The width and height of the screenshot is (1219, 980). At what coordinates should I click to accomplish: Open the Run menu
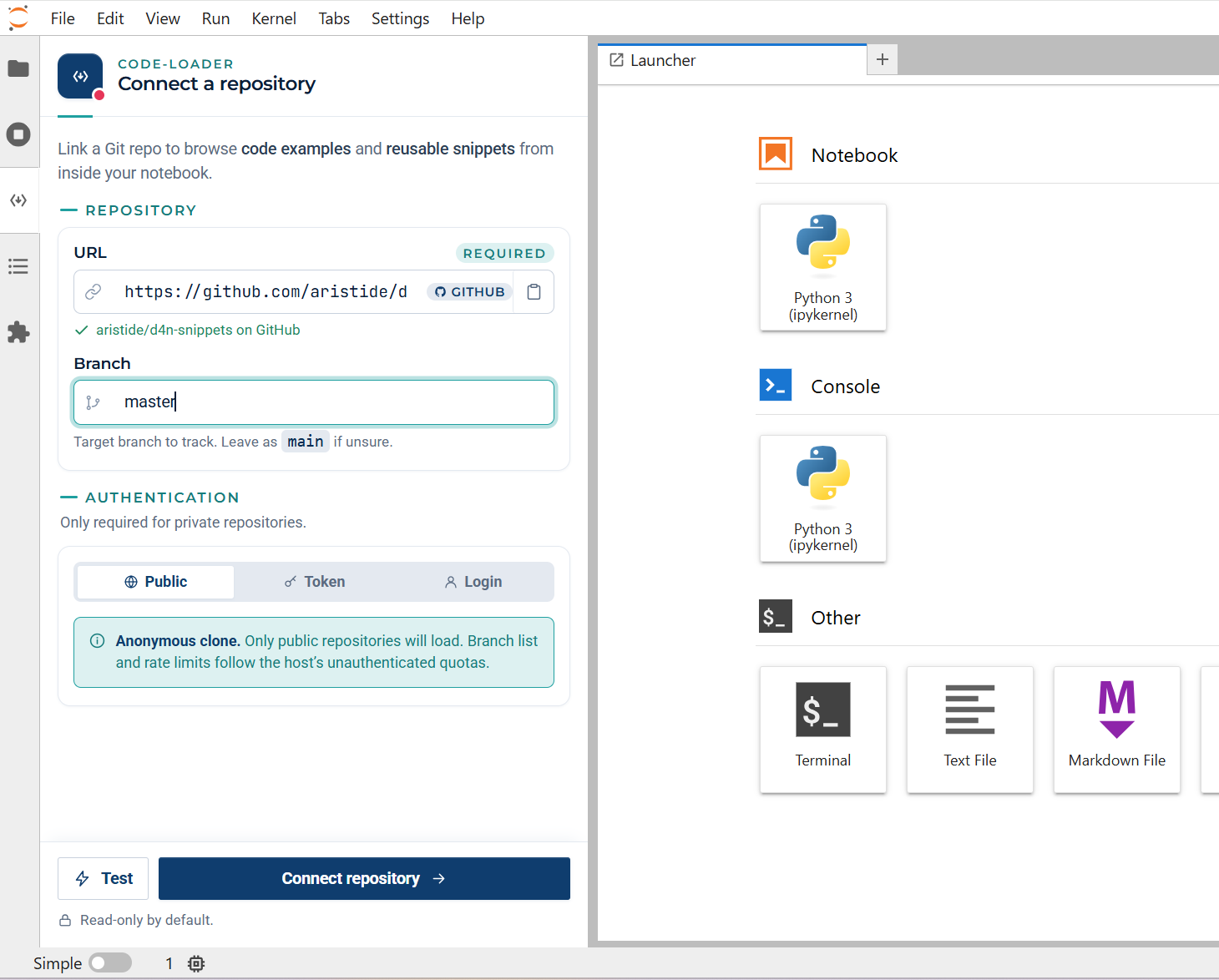(215, 18)
